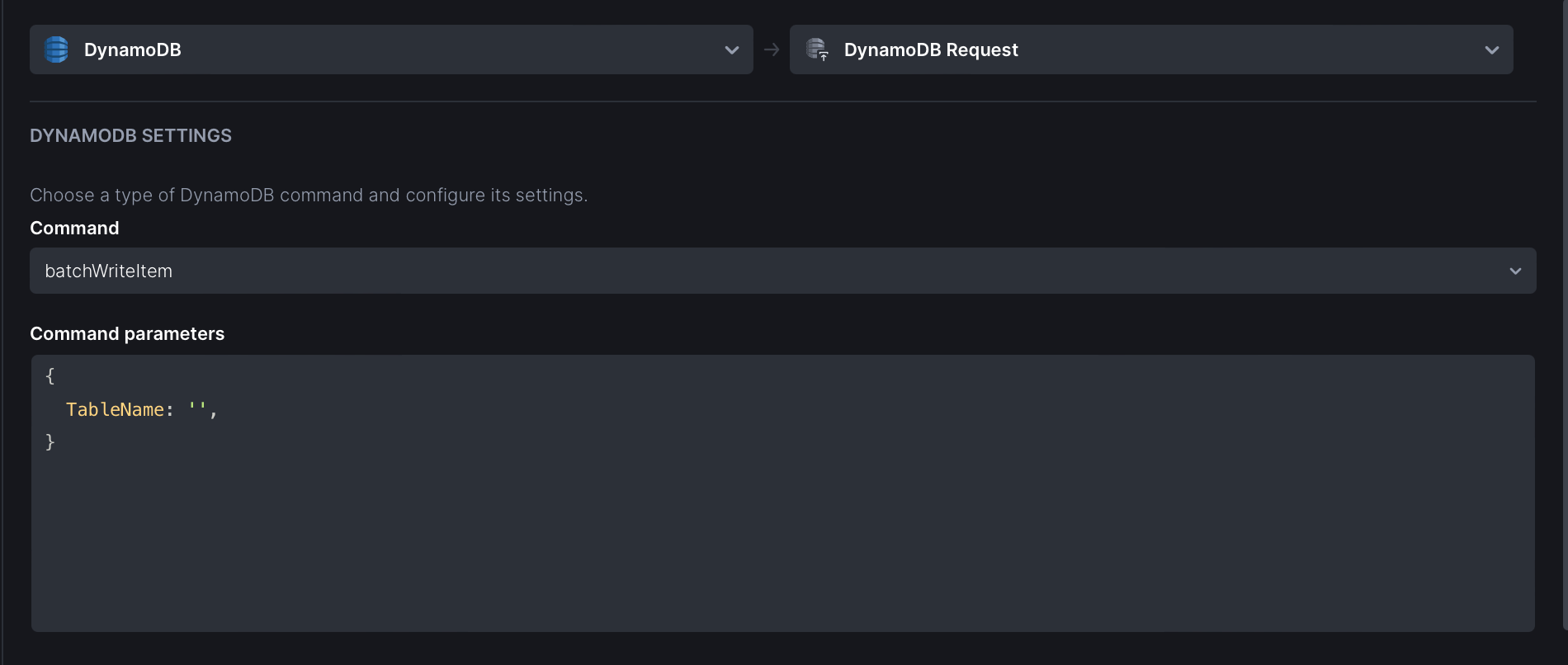The width and height of the screenshot is (1568, 665).
Task: Click the Command label
Action: 74,228
